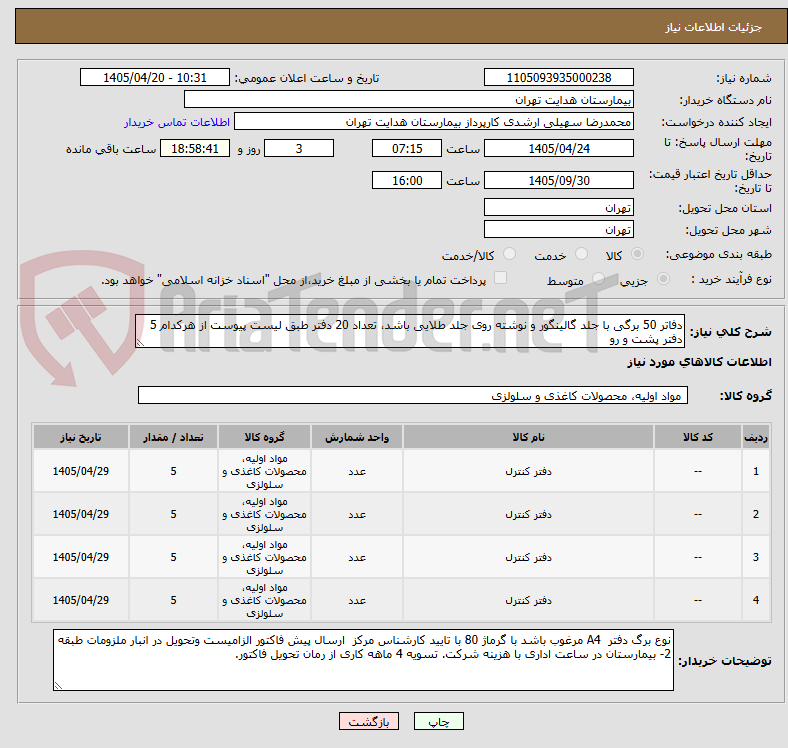The width and height of the screenshot is (788, 748).
Task: Click the ردیف column header
Action: [756, 437]
